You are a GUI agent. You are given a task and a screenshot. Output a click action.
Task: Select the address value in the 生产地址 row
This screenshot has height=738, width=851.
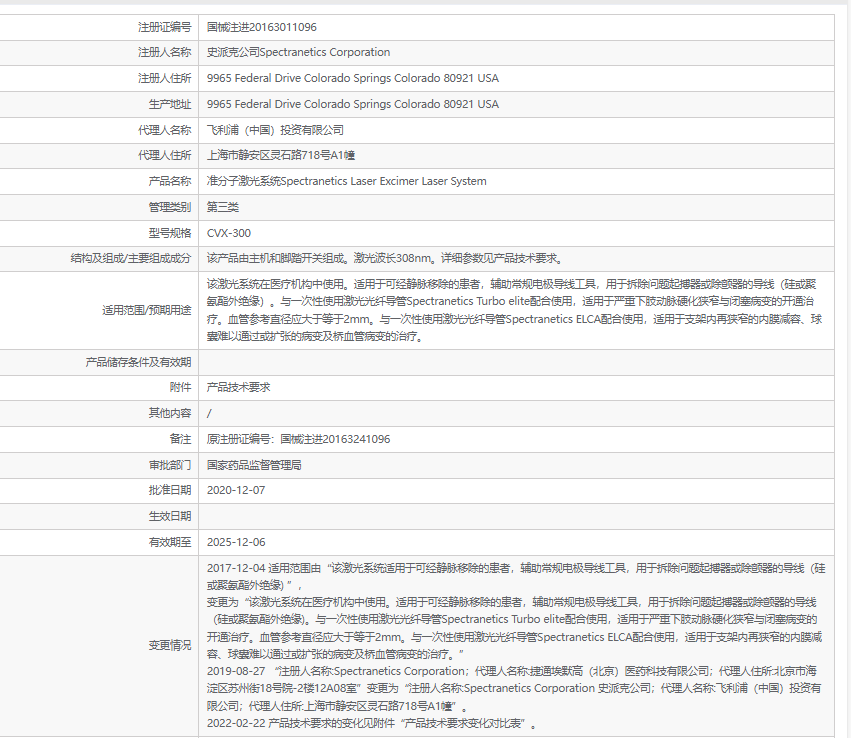pyautogui.click(x=353, y=104)
